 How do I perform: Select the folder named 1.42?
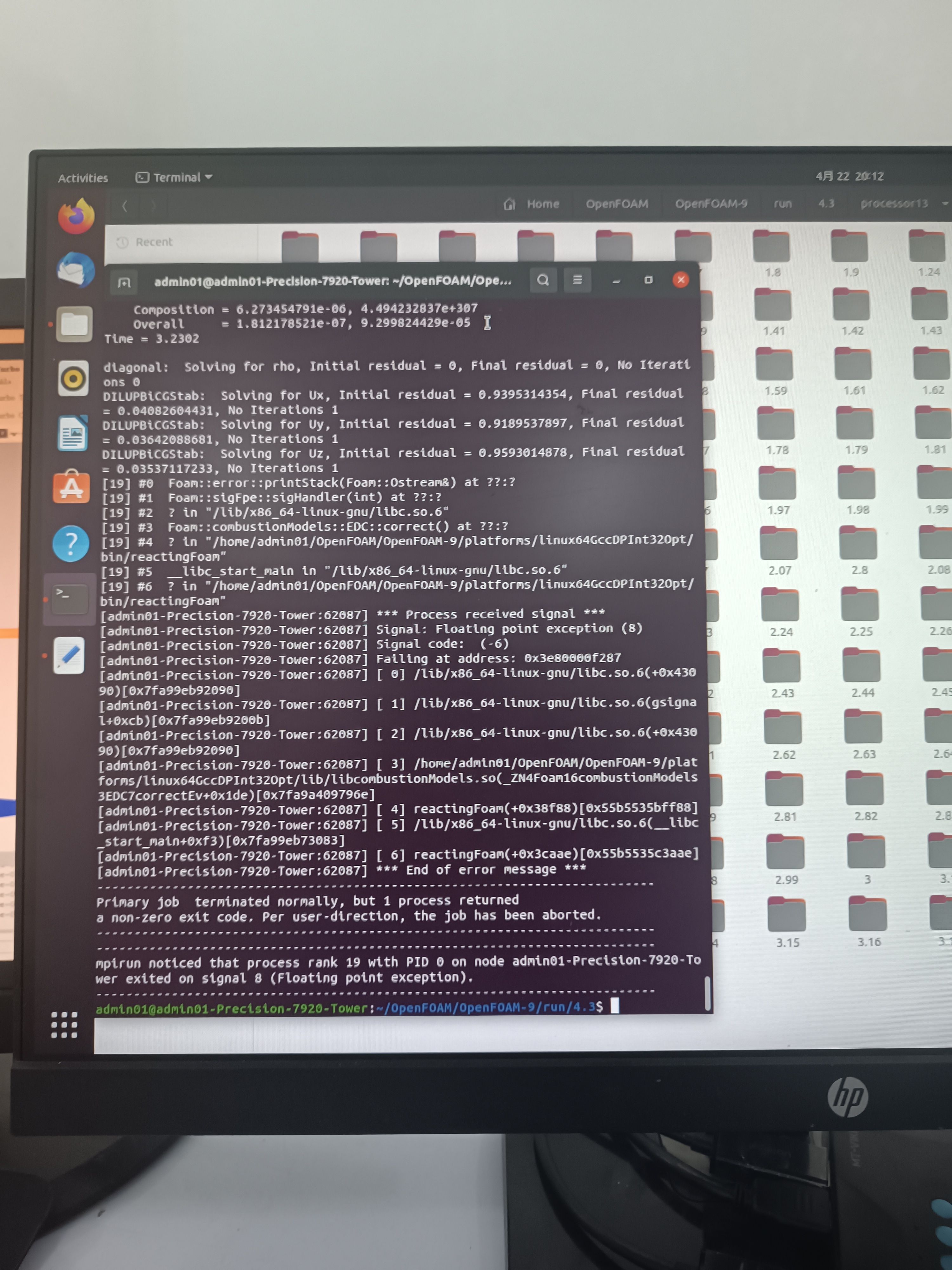tap(852, 312)
